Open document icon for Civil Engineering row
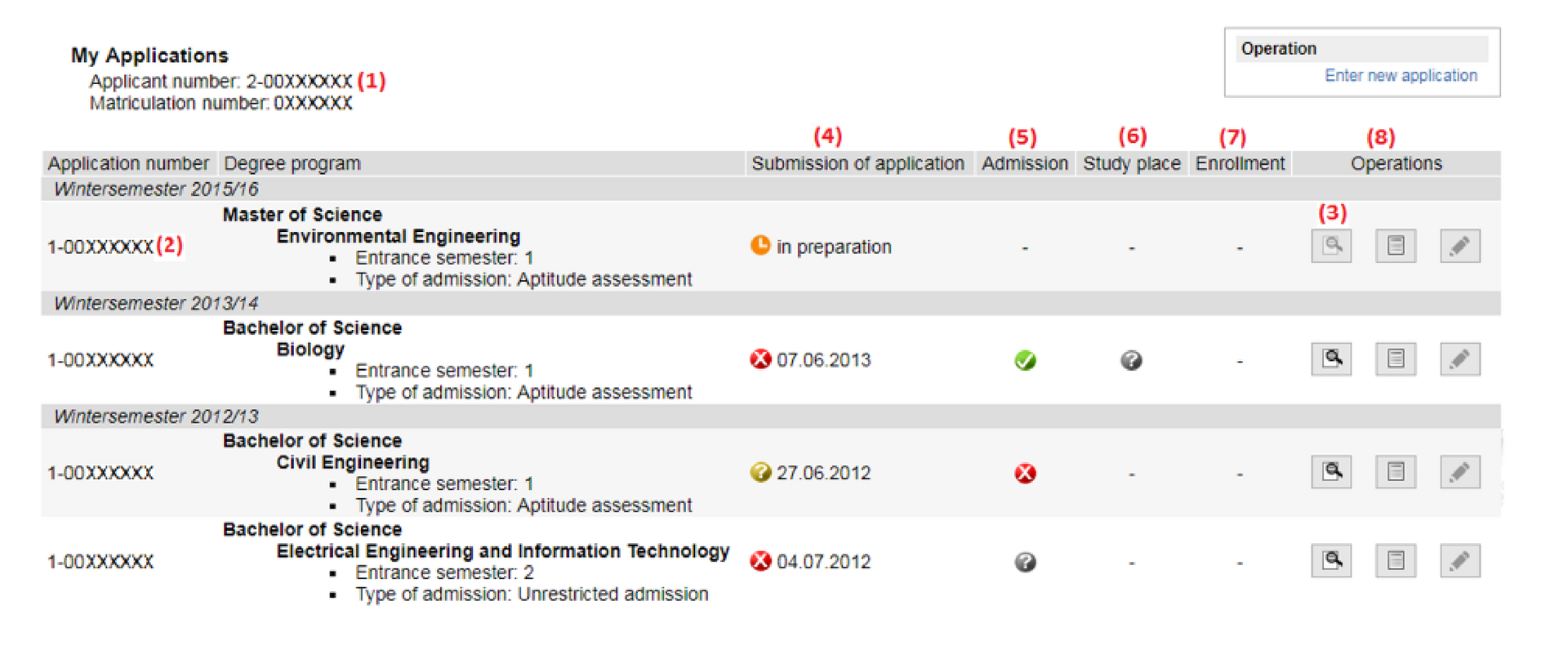The height and width of the screenshot is (668, 1568). pyautogui.click(x=1395, y=472)
